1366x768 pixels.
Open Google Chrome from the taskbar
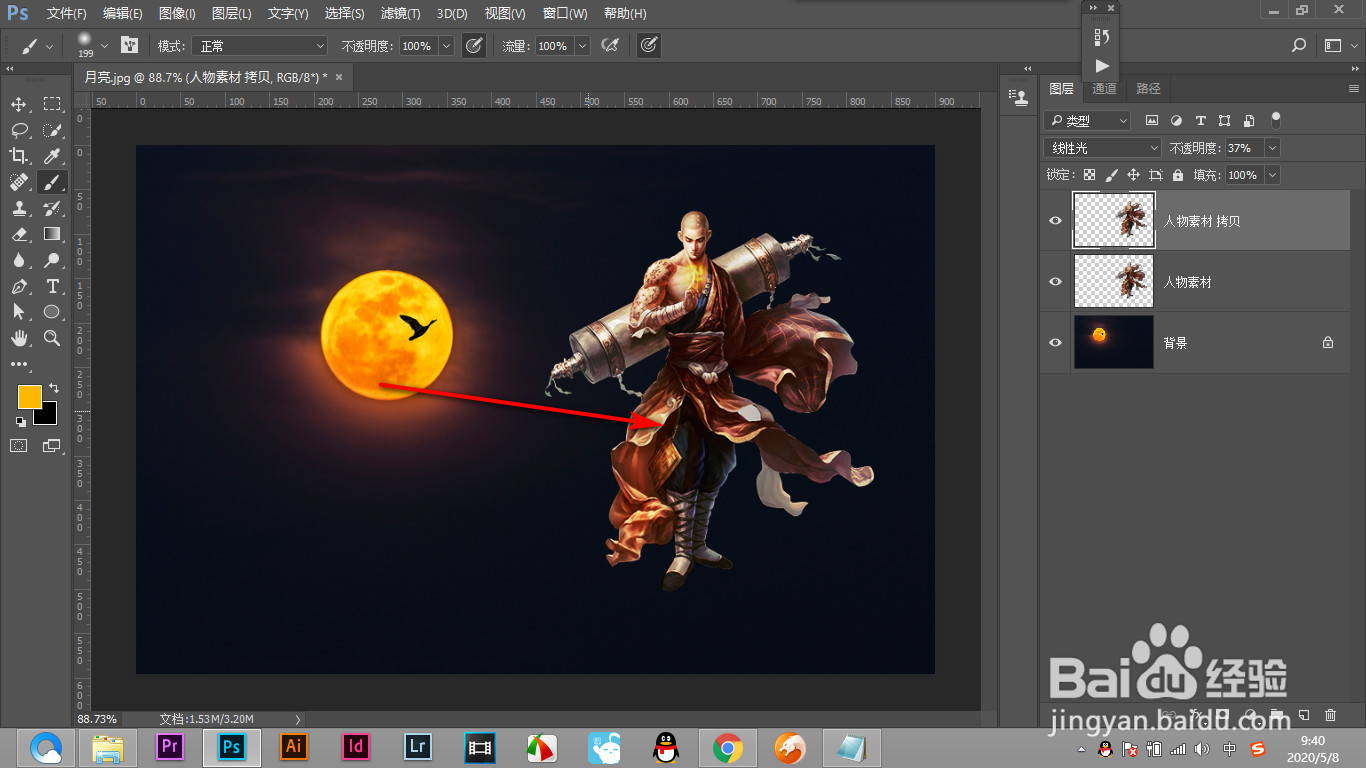tap(727, 747)
